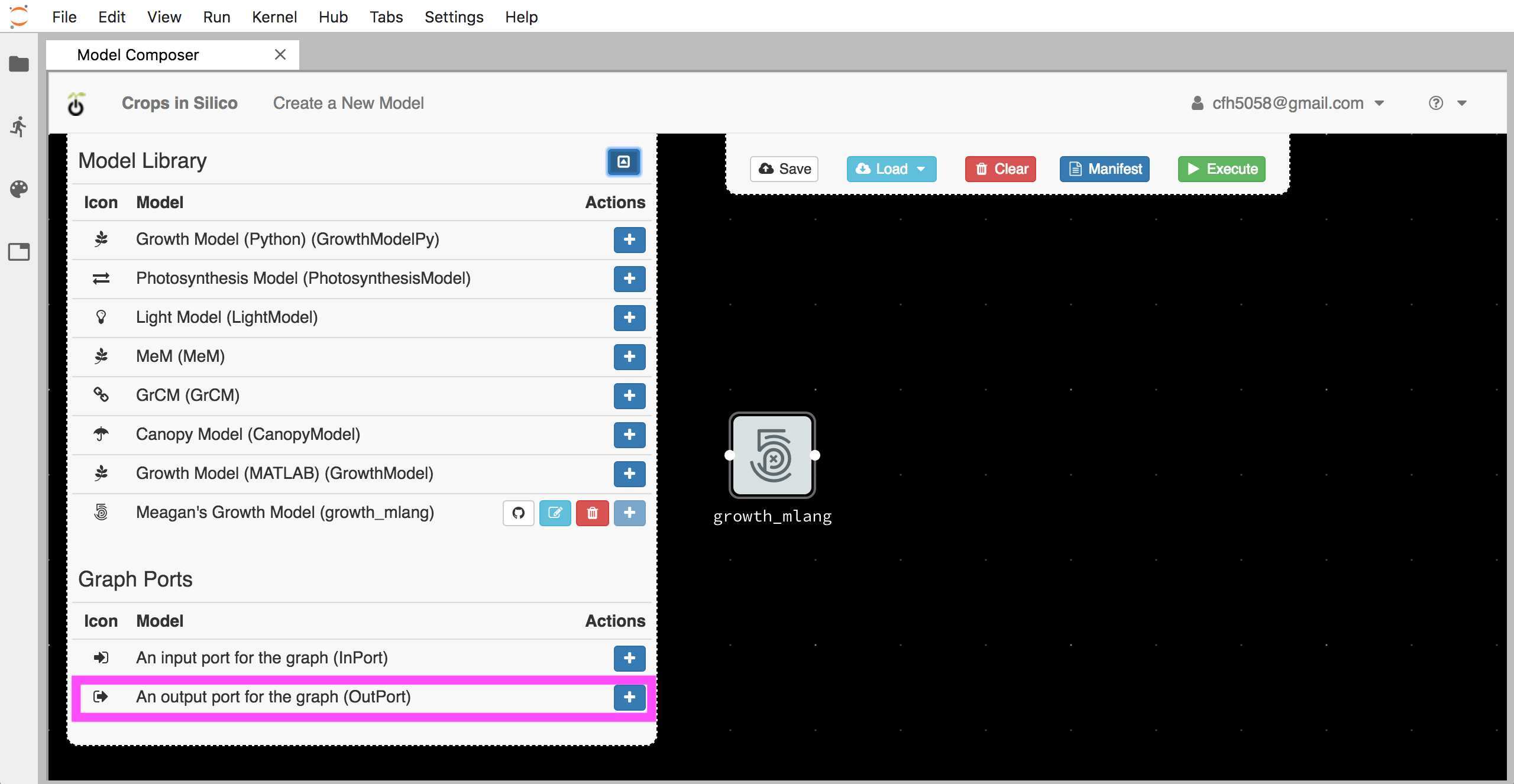
Task: Add an OutPort to the graph
Action: [629, 697]
